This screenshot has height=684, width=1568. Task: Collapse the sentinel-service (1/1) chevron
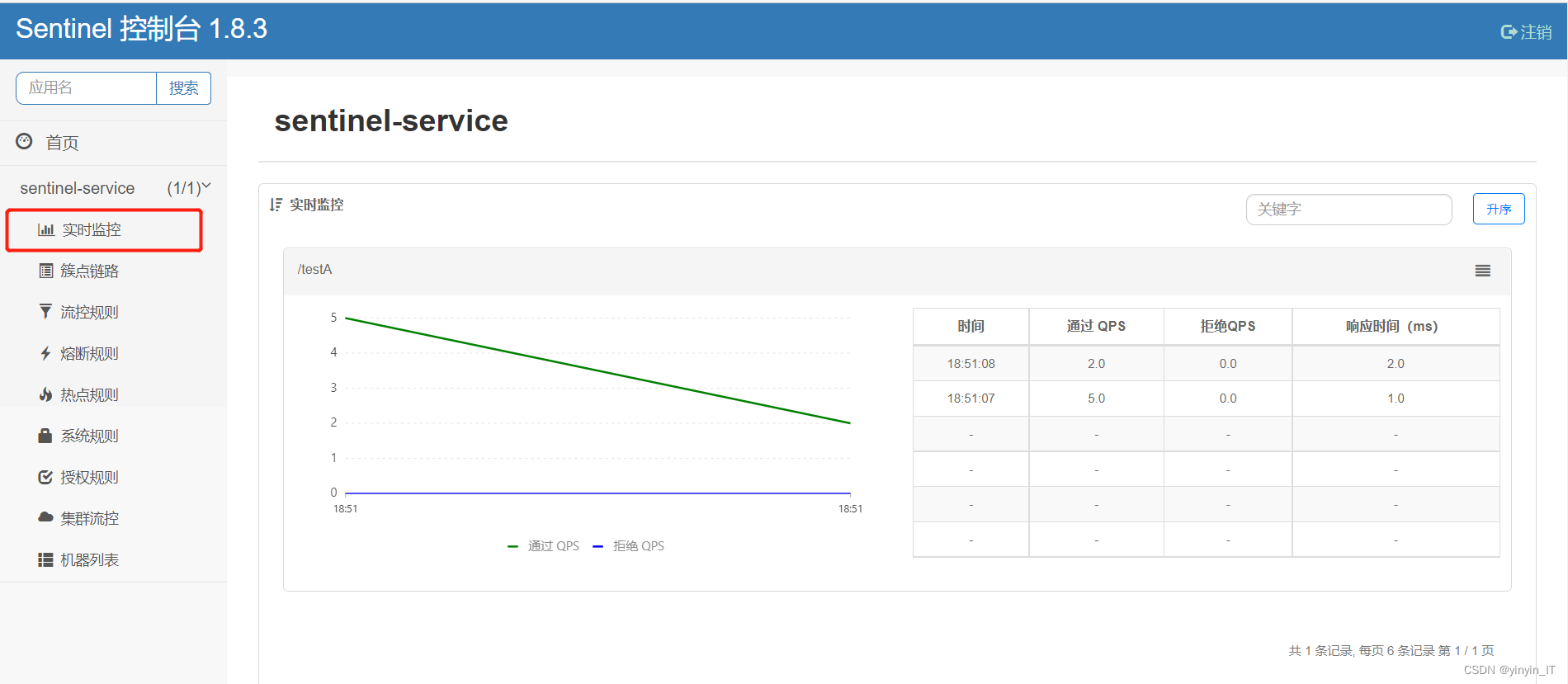206,186
